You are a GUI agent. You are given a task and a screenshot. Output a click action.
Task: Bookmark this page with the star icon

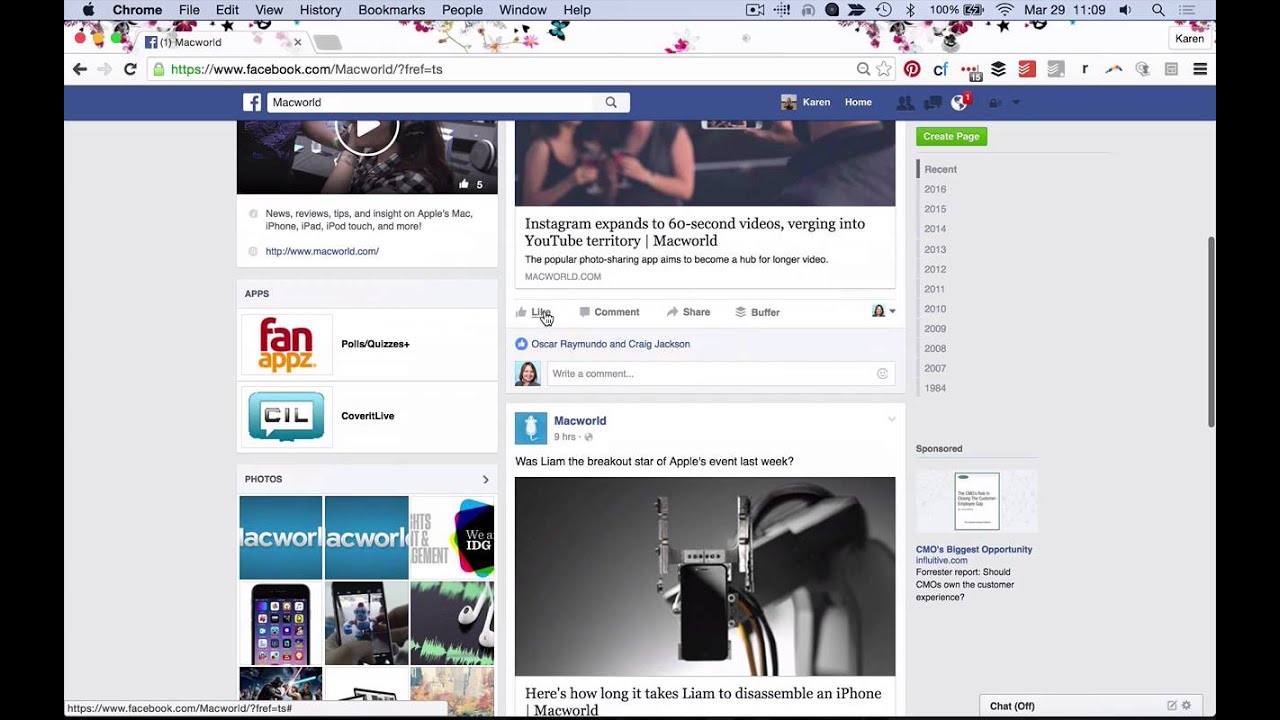point(884,69)
